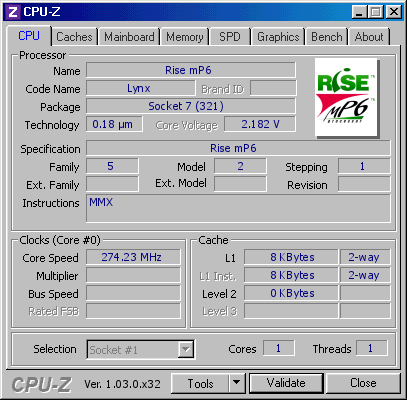View the Graphics tab

[x=278, y=37]
